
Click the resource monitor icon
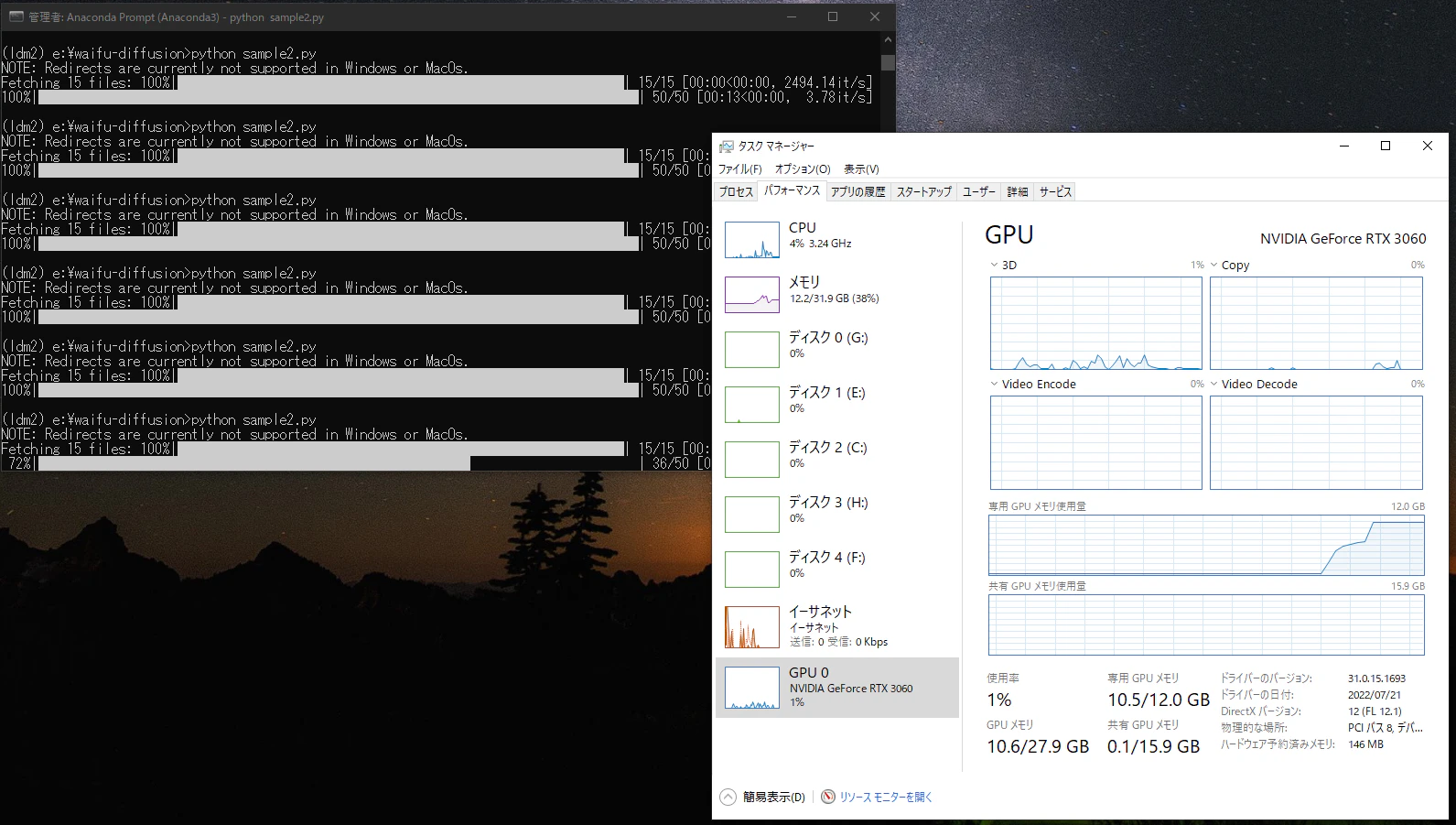[828, 797]
